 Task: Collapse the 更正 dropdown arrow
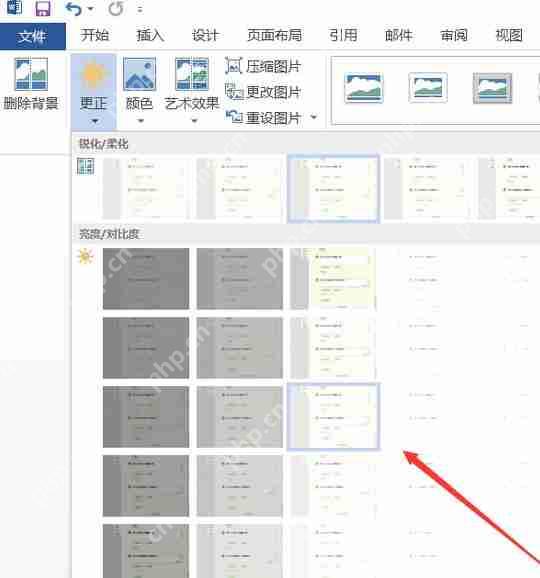95,121
